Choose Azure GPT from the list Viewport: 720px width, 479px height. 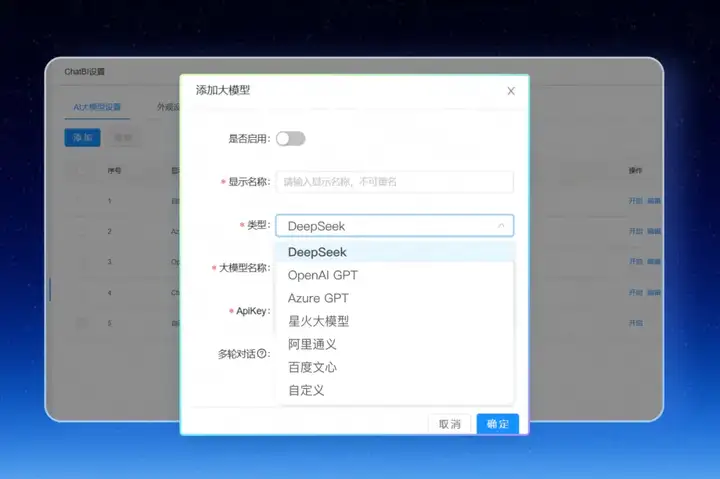[394, 298]
